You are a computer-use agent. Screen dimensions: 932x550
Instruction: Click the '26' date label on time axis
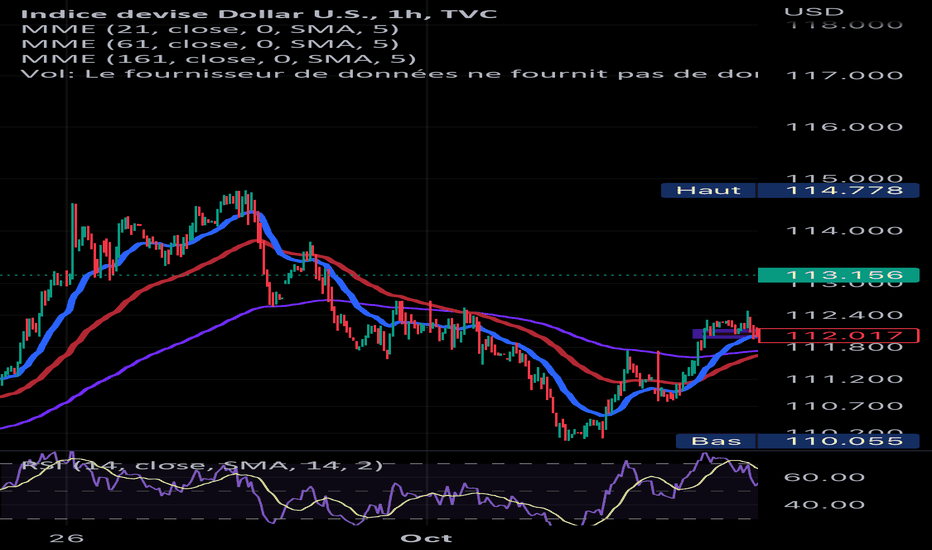coord(67,538)
